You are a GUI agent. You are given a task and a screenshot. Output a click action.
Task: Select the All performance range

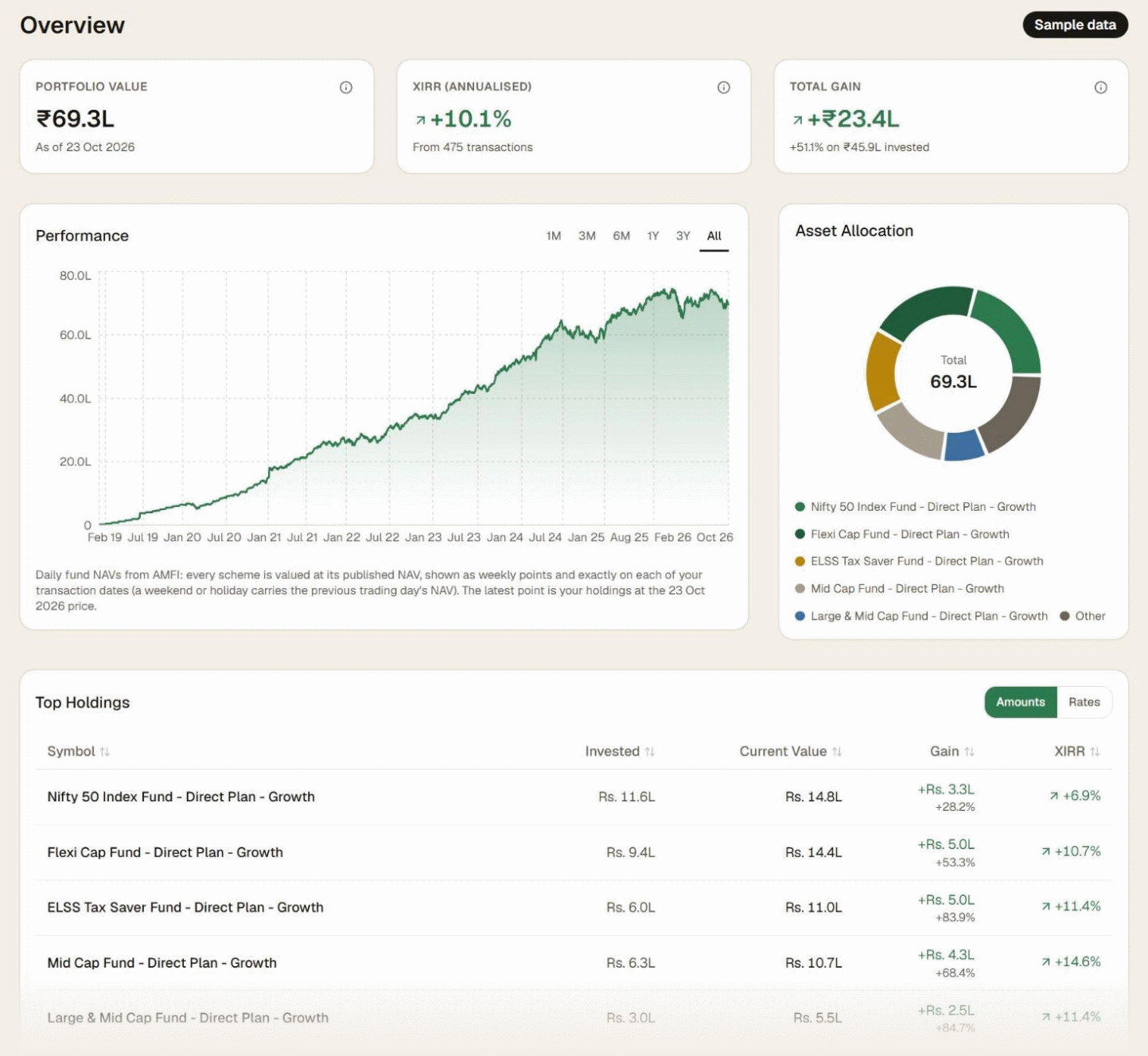(x=714, y=236)
